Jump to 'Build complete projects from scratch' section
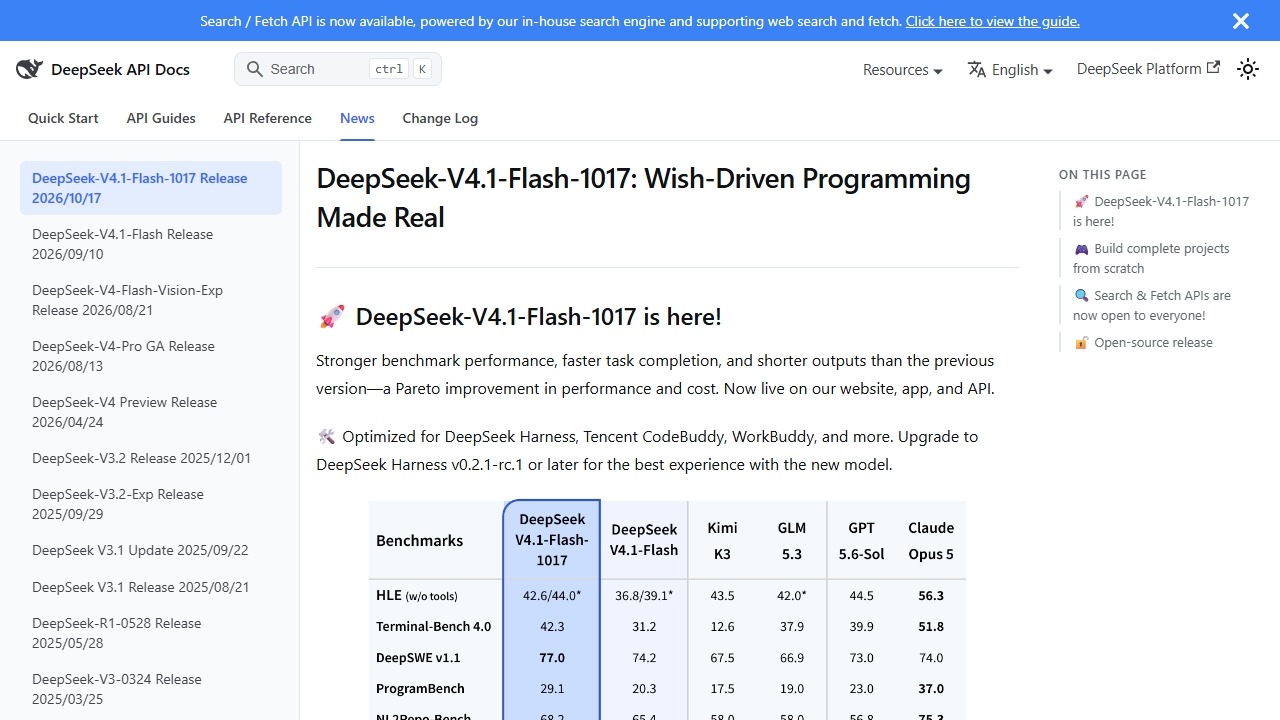Image resolution: width=1280 pixels, height=720 pixels. click(1151, 258)
